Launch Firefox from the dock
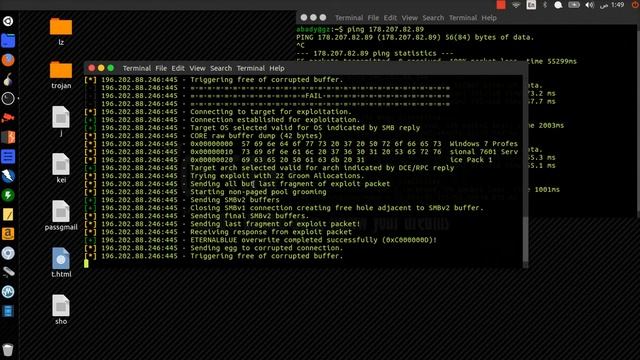The width and height of the screenshot is (640, 360). tap(8, 60)
